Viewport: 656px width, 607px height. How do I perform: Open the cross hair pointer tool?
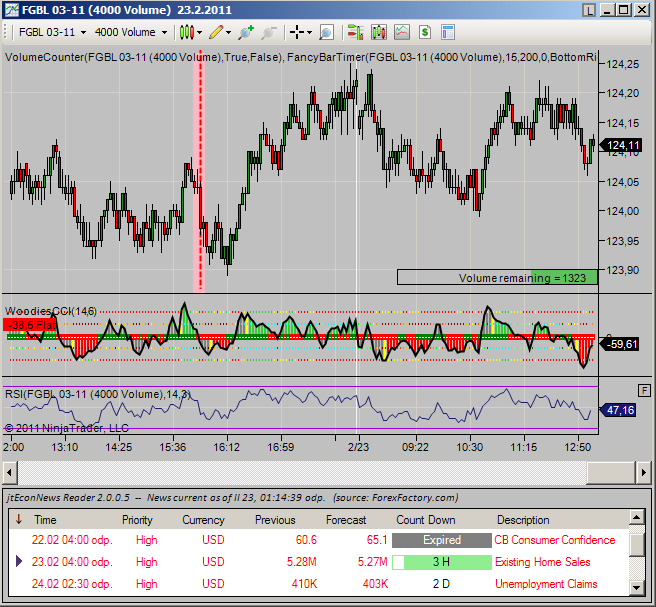297,32
